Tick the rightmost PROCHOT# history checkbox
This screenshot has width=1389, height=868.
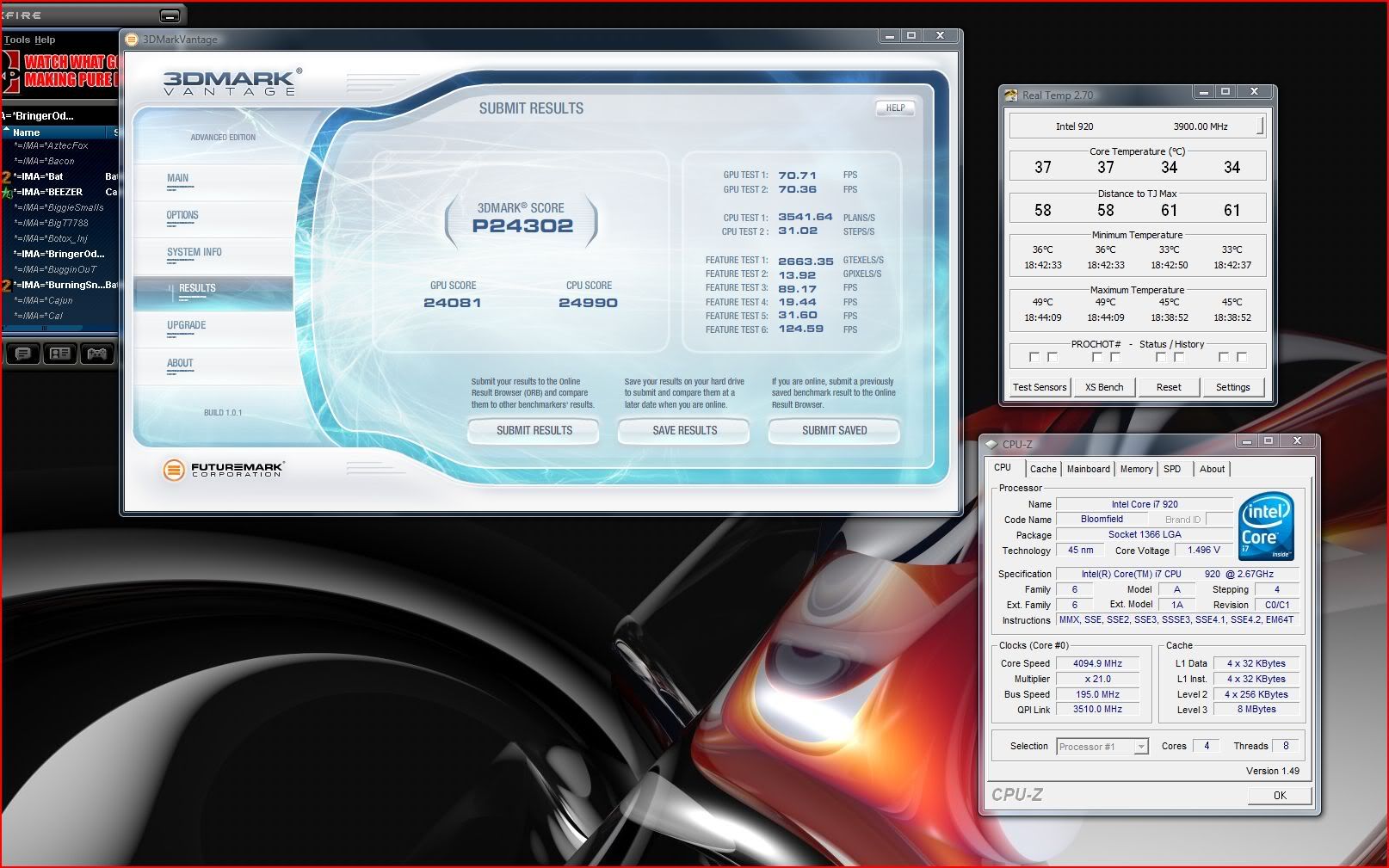[x=1242, y=357]
